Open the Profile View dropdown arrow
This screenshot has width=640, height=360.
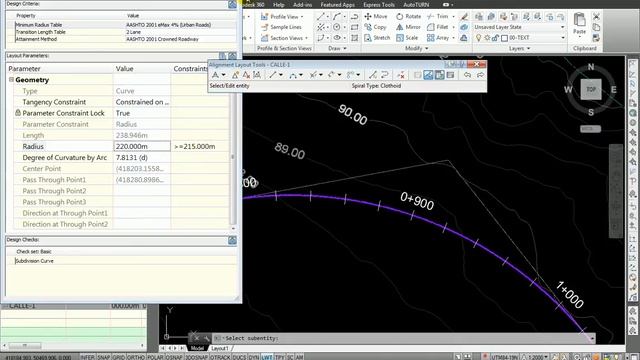[x=302, y=17]
